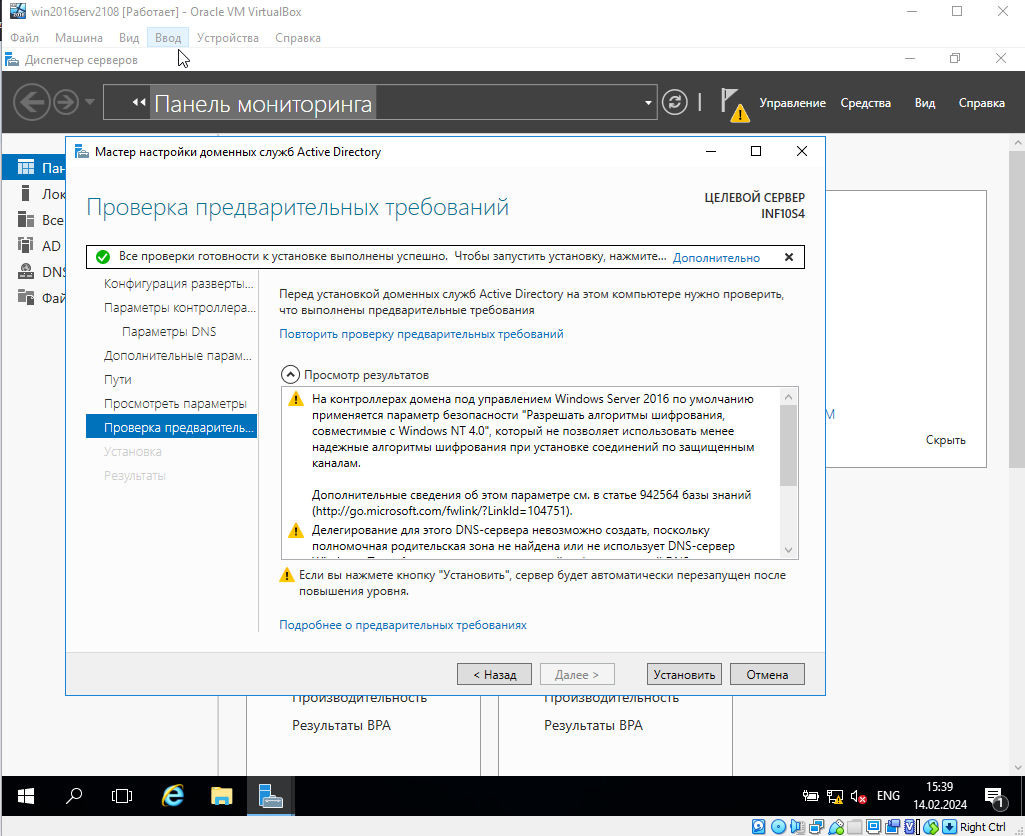1025x836 pixels.
Task: Open VirtualBox Ввод menu
Action: (168, 38)
